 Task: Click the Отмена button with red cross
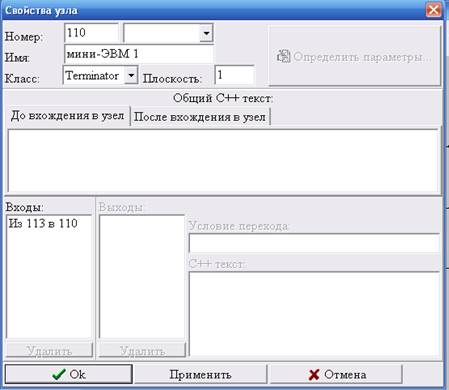coord(336,374)
